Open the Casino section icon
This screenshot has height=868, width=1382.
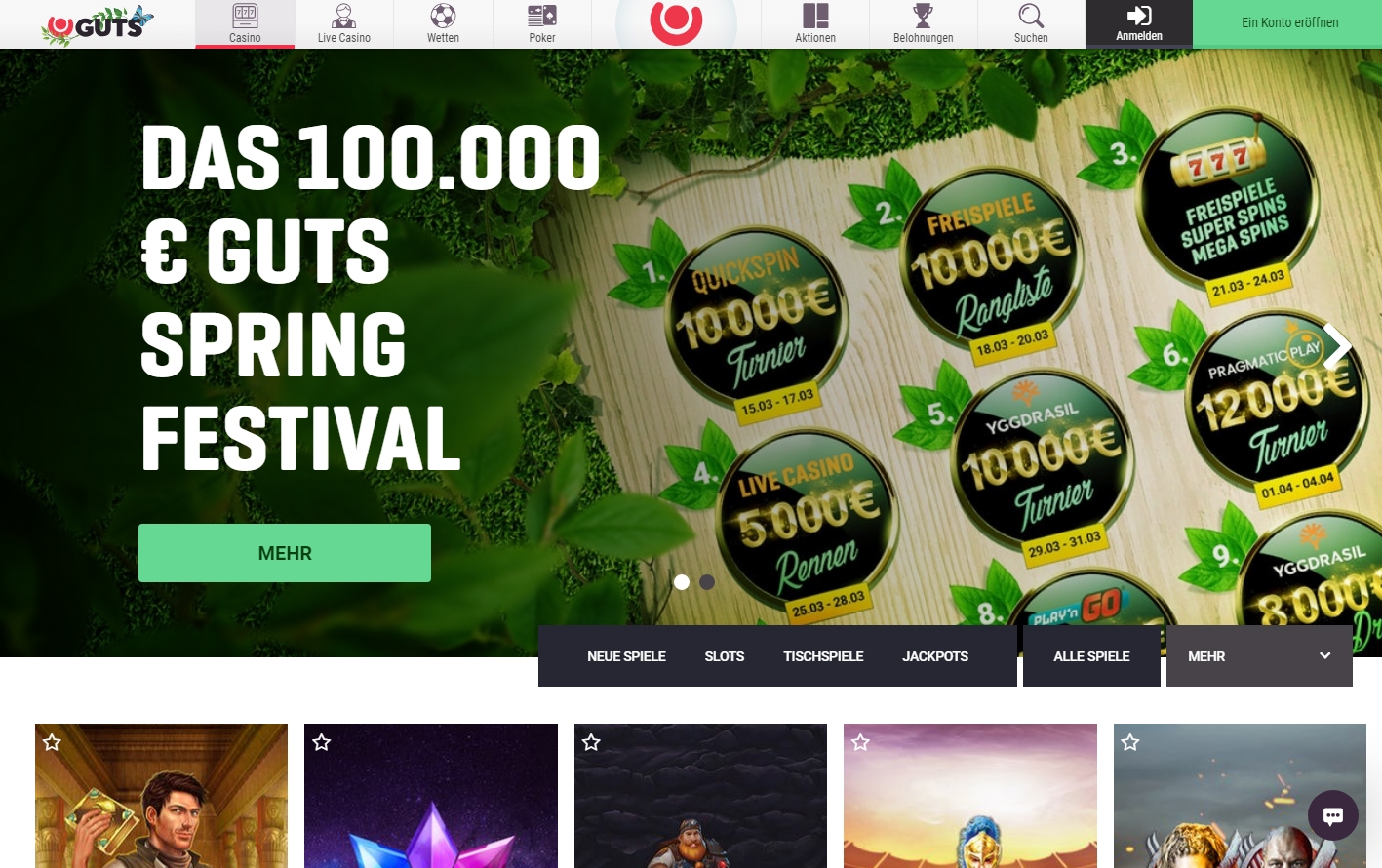coord(245,16)
